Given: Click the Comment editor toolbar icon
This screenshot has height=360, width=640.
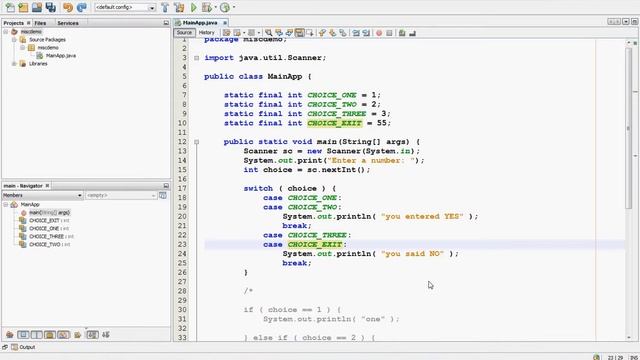Looking at the screenshot, I should point(402,33).
